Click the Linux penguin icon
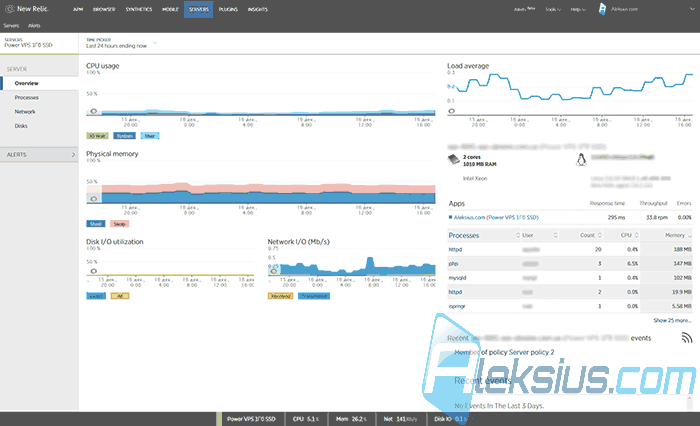The image size is (700, 426). (581, 159)
